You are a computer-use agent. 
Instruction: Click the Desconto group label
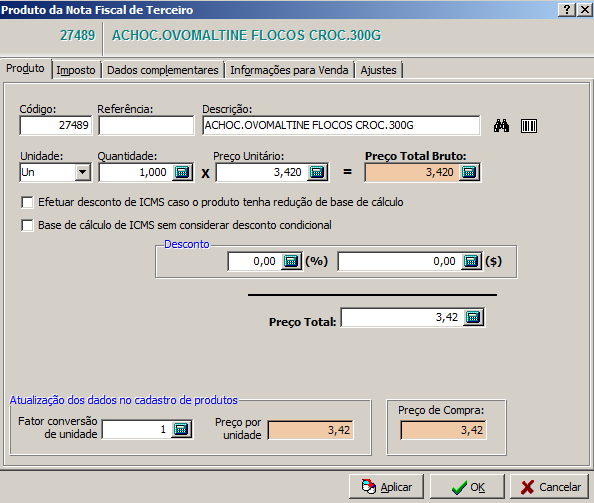point(187,244)
